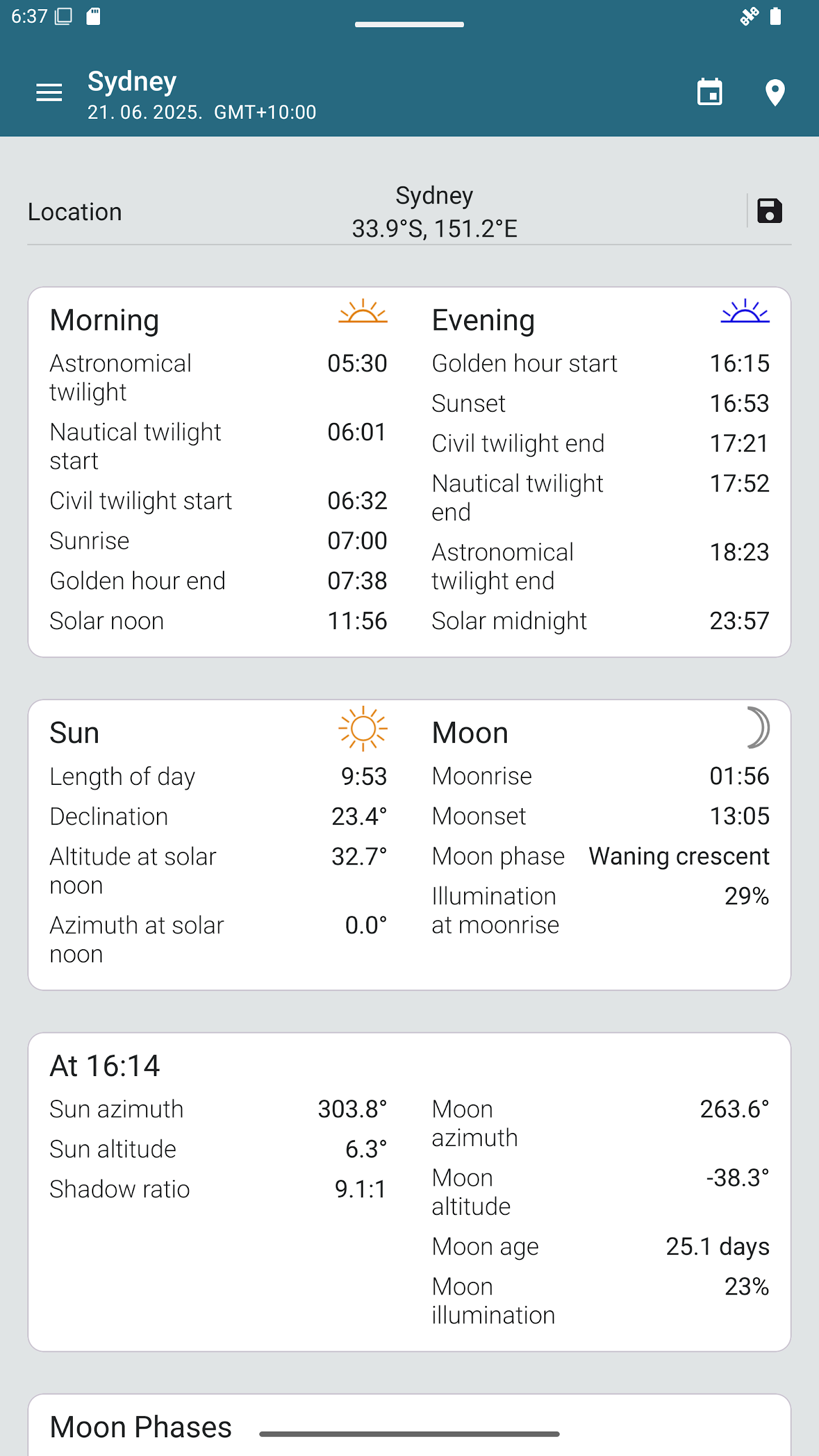Tap the Moon age 25.1 days row
This screenshot has width=819, height=1456.
(600, 1247)
